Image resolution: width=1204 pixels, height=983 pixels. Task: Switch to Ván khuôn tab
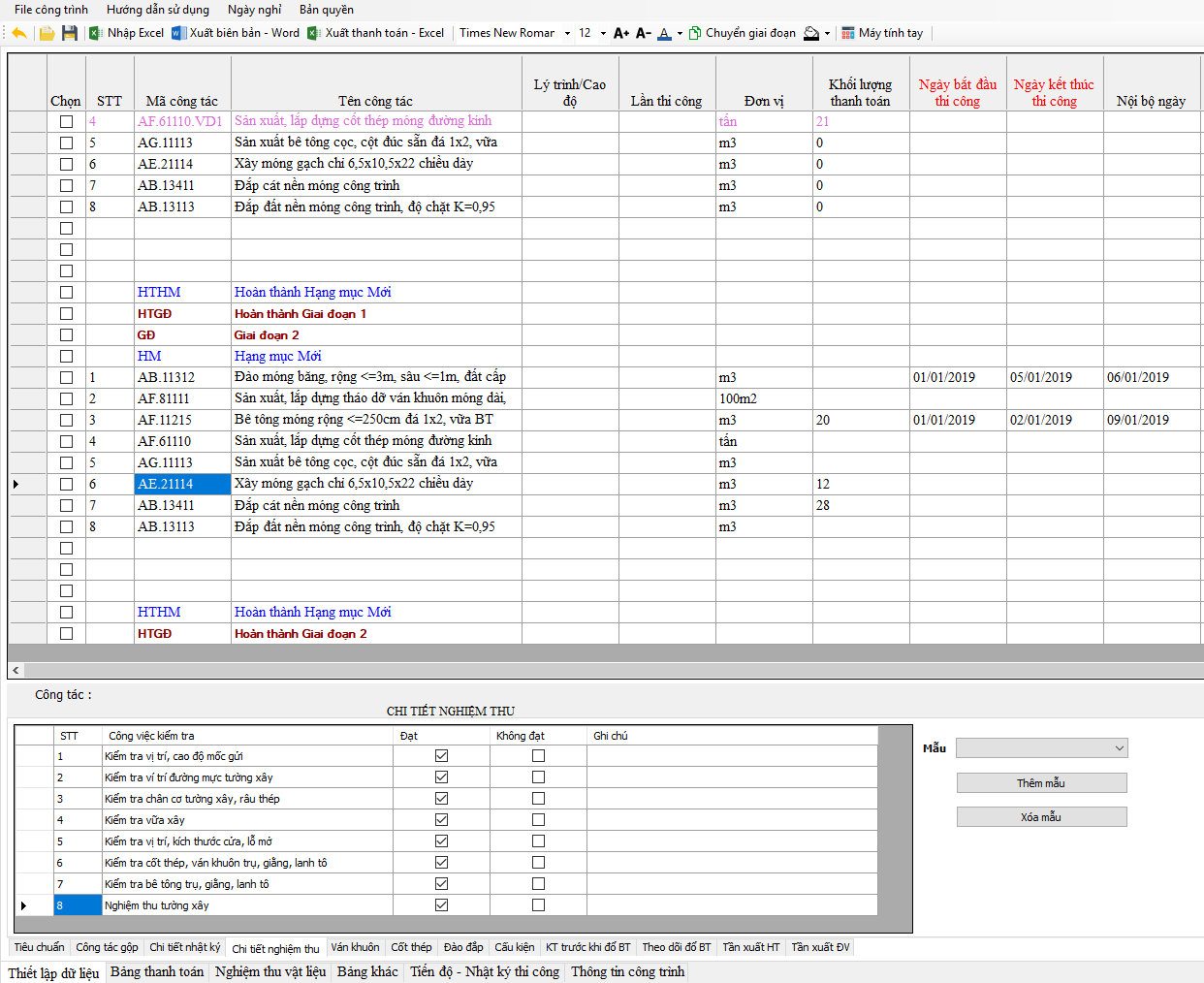(x=355, y=947)
